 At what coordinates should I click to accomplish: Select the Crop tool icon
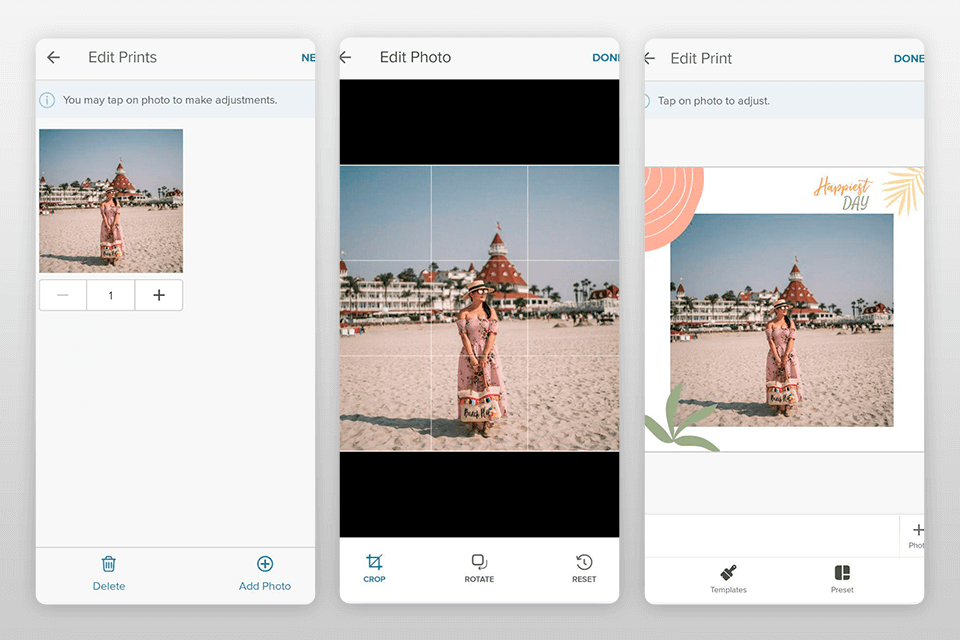tap(374, 562)
